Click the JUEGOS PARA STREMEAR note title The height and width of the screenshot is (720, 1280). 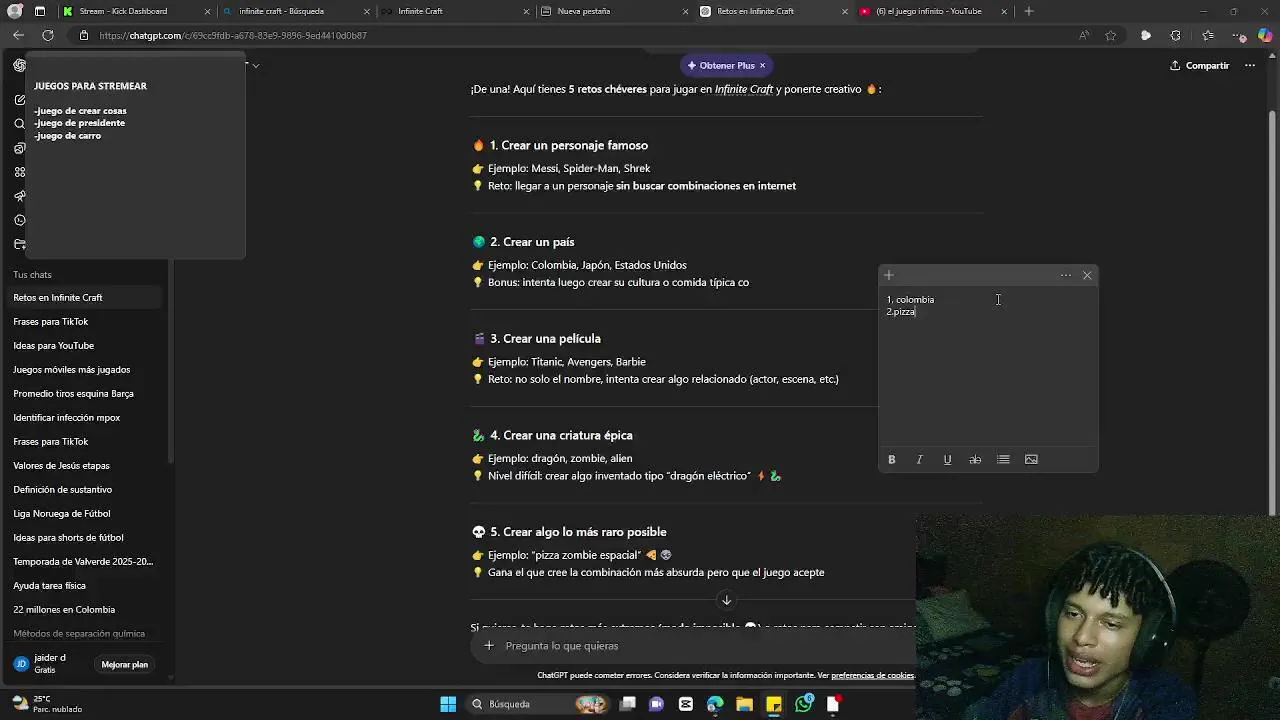90,86
